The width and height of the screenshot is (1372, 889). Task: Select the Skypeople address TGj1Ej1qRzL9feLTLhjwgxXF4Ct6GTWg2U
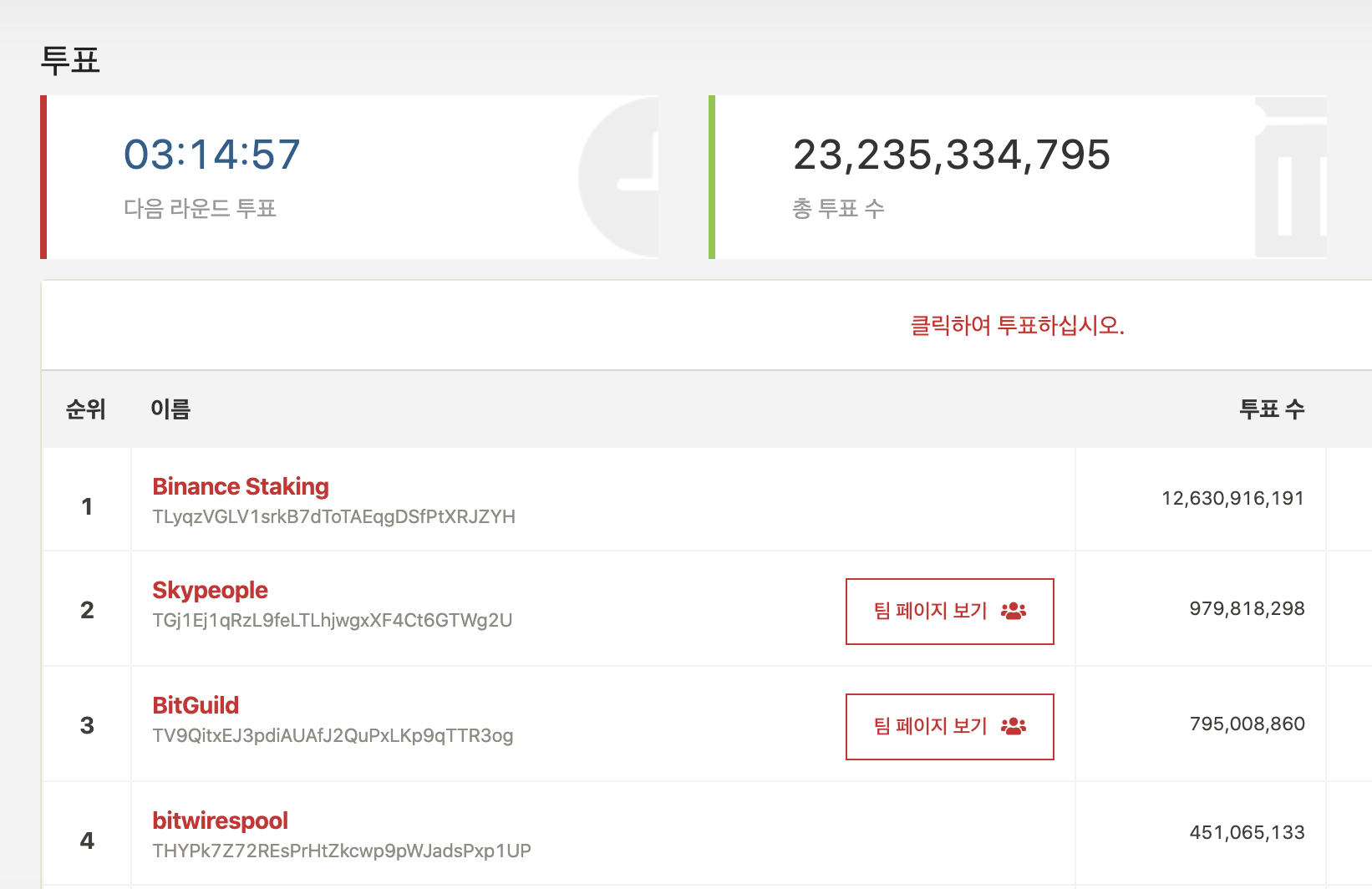click(x=332, y=620)
